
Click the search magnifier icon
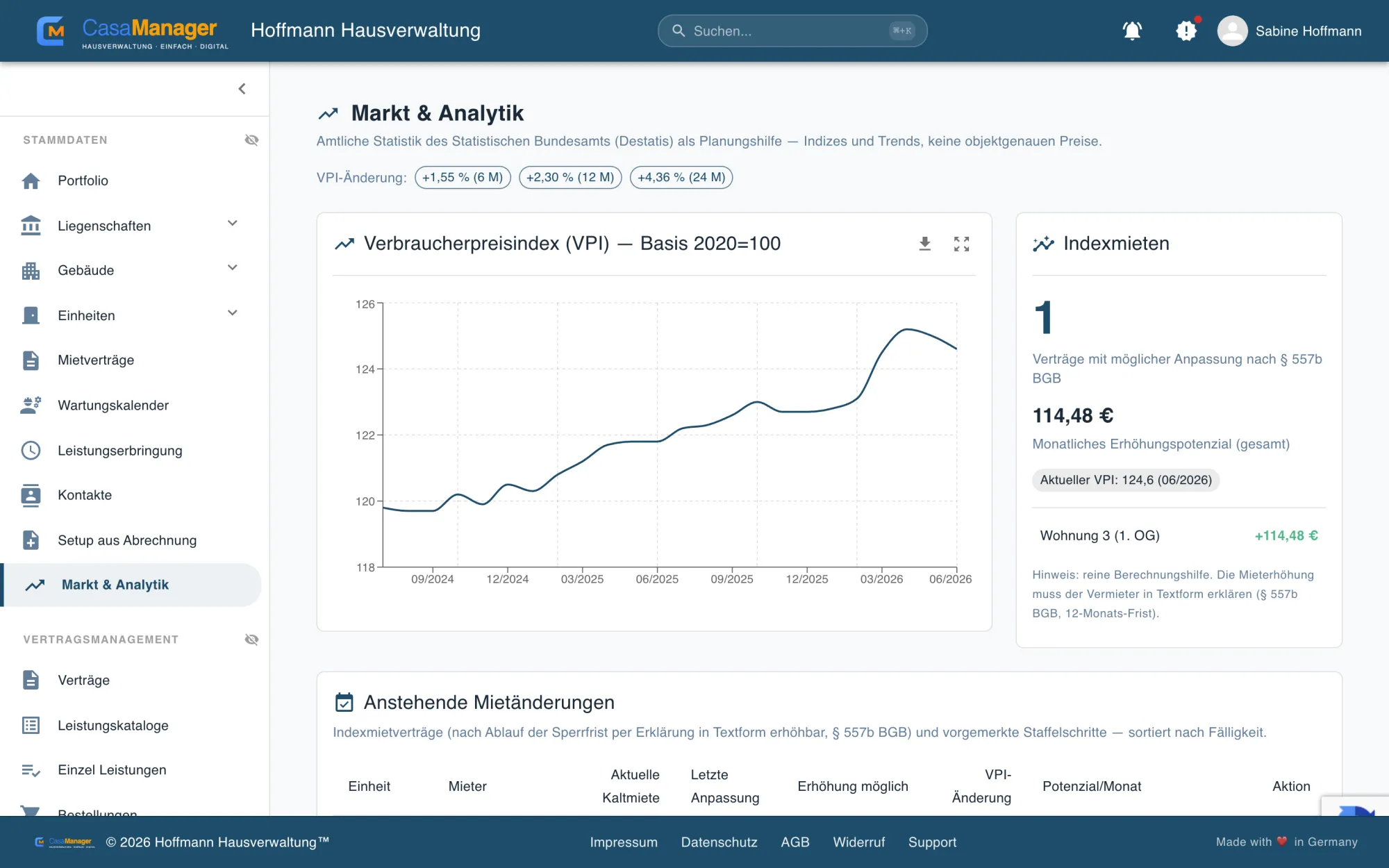[x=679, y=31]
